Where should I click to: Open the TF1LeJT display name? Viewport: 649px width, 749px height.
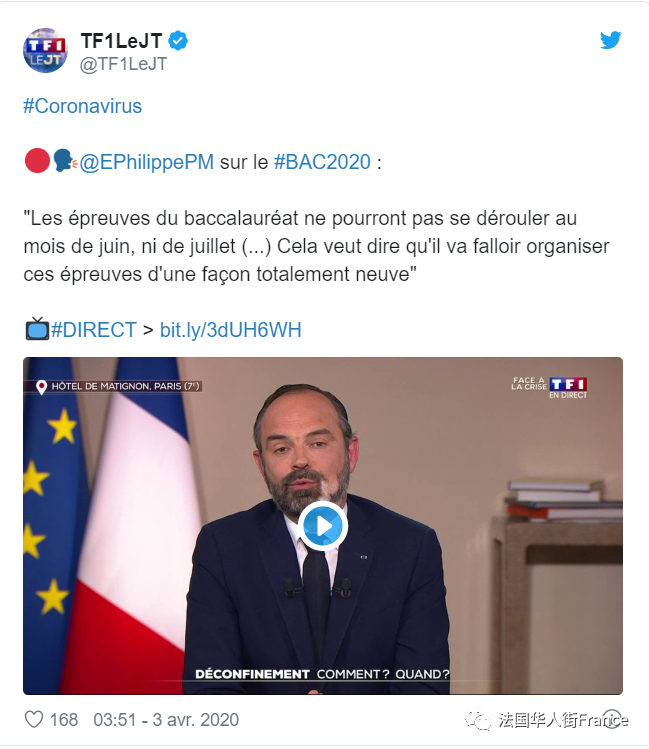(x=121, y=41)
